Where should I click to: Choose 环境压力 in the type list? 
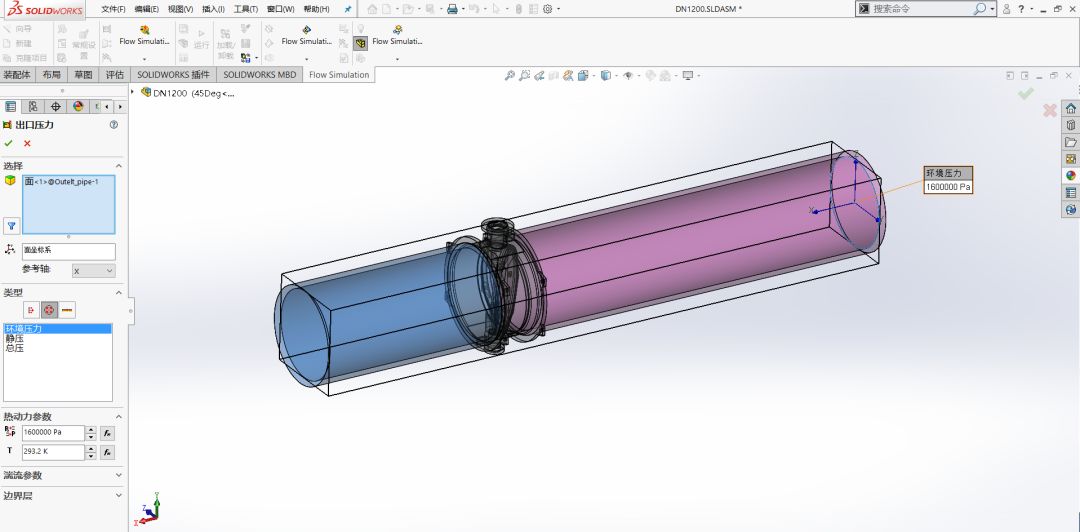coord(57,329)
